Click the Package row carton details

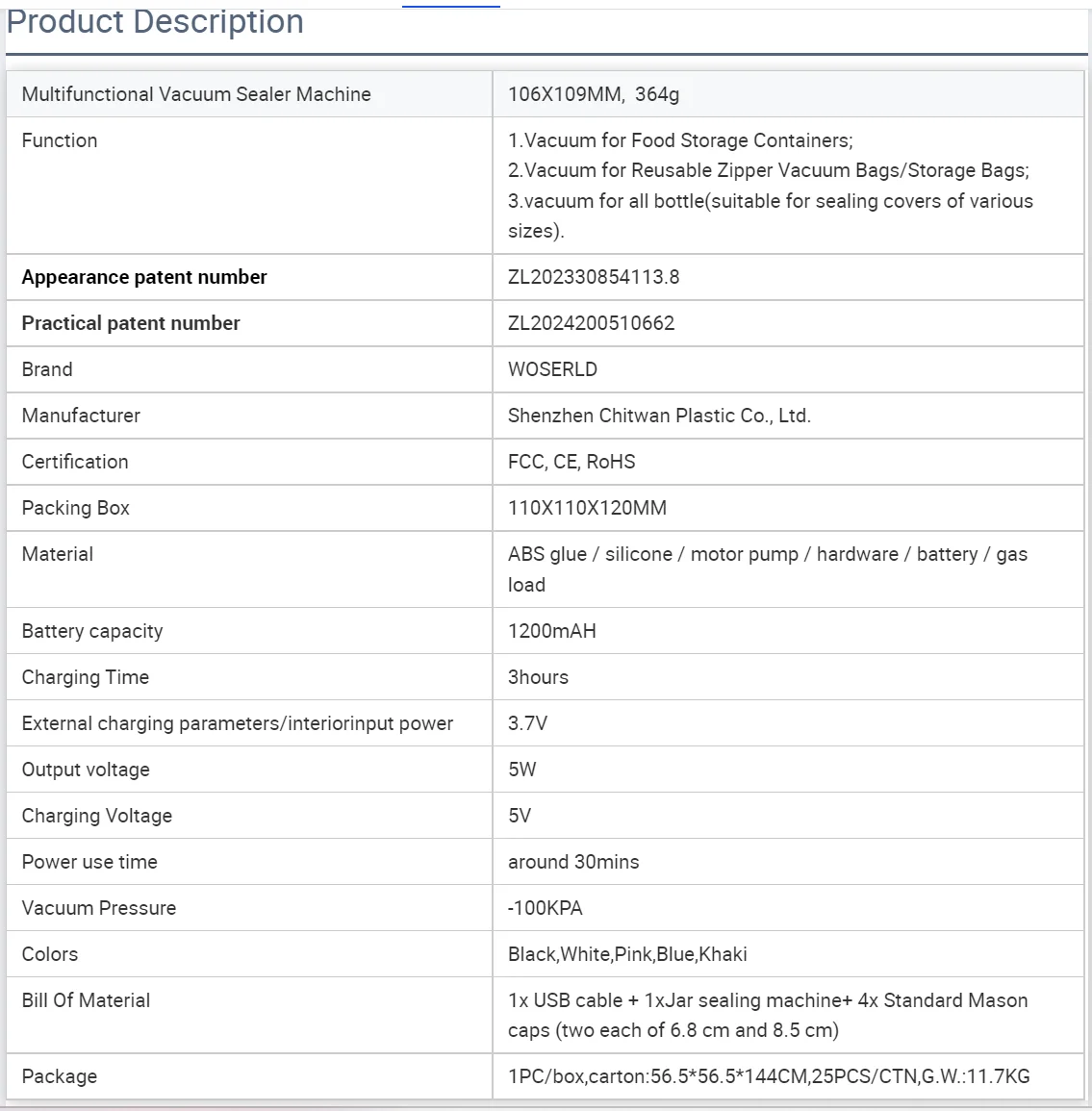point(769,1076)
